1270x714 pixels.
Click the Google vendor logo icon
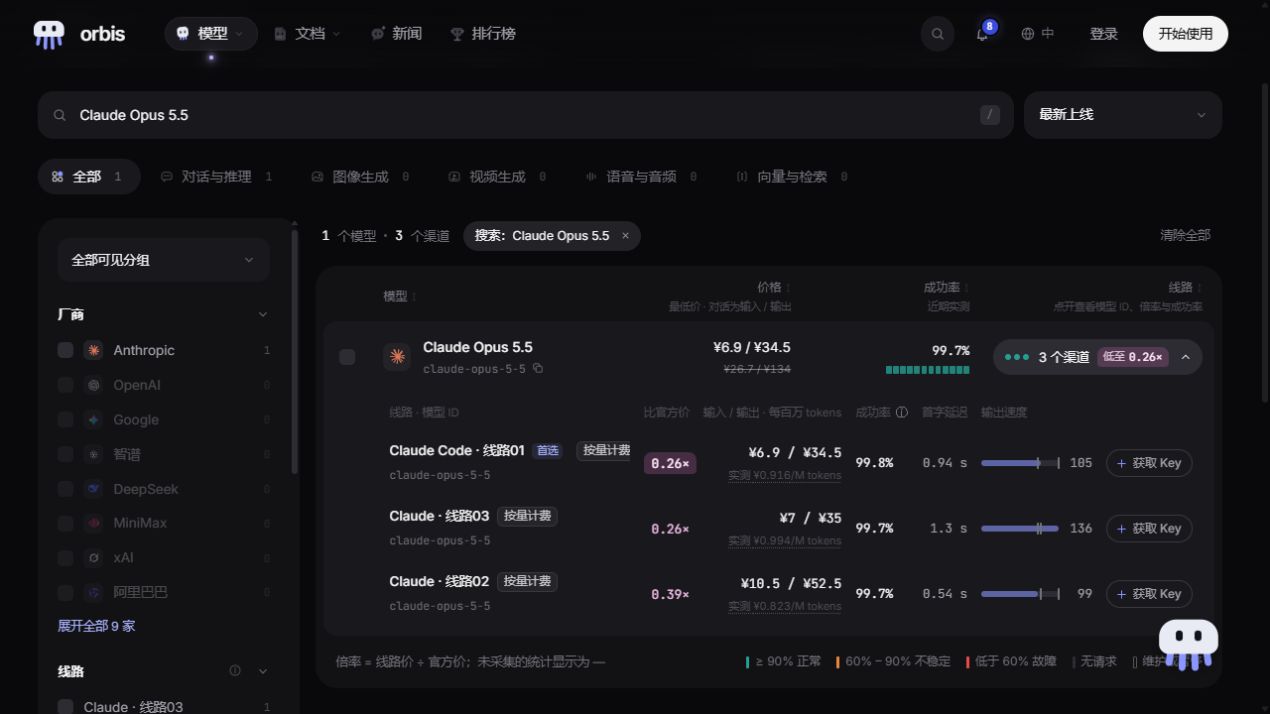[93, 420]
